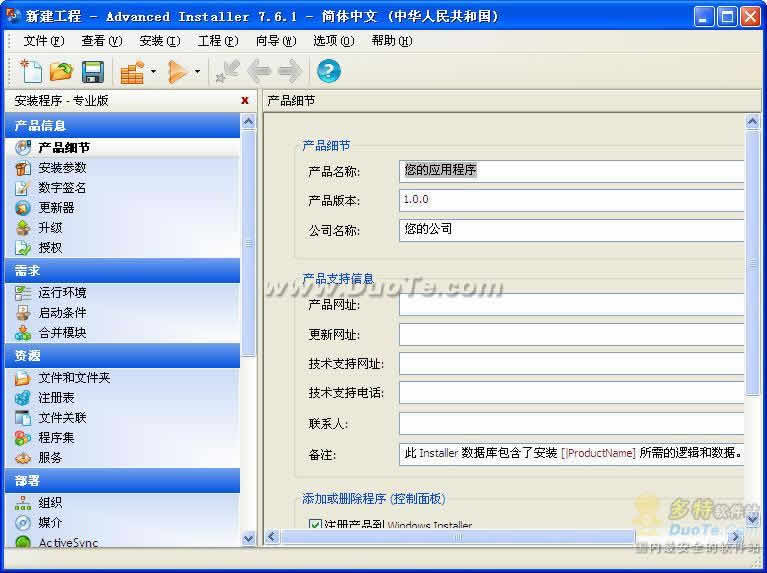The height and width of the screenshot is (573, 767).
Task: Click the main panel horizontal scrollbar thumb
Action: click(458, 537)
